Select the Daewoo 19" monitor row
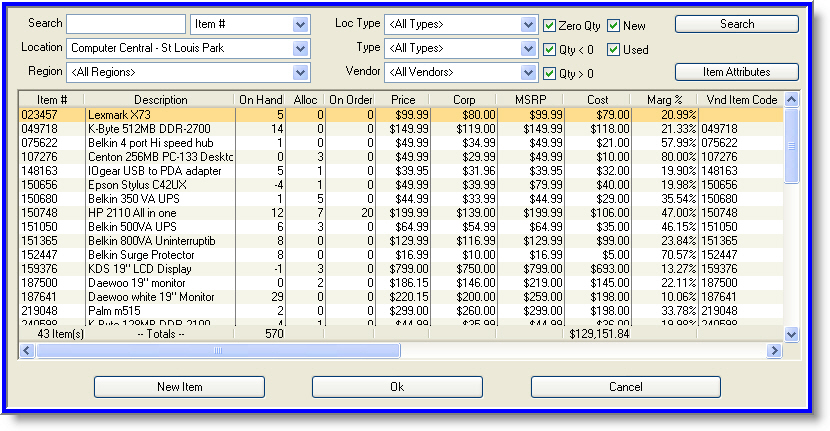Viewport: 830px width, 431px height. tap(401, 283)
